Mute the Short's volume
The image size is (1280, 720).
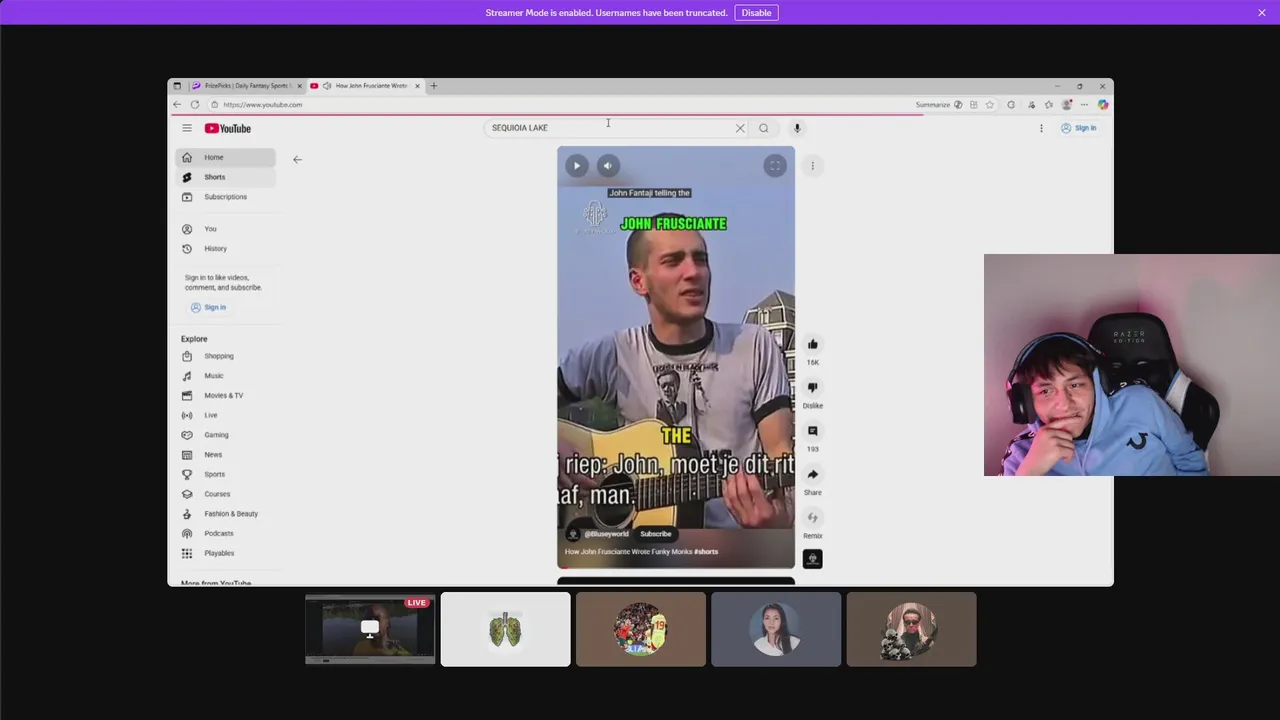click(608, 166)
